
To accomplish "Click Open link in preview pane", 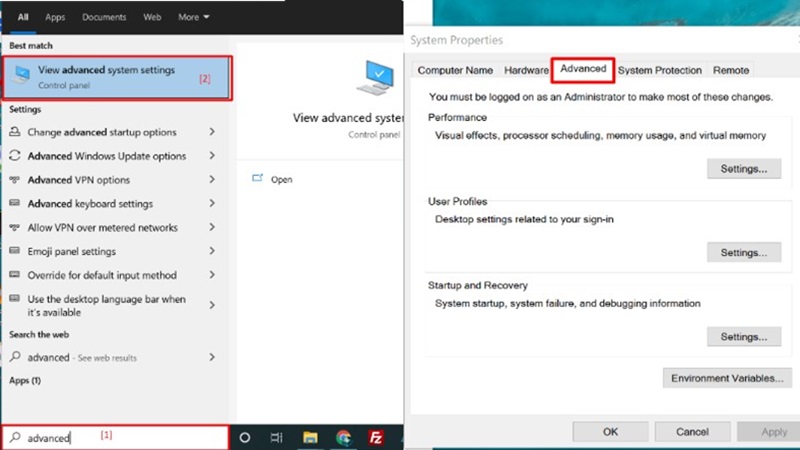I will tap(282, 180).
